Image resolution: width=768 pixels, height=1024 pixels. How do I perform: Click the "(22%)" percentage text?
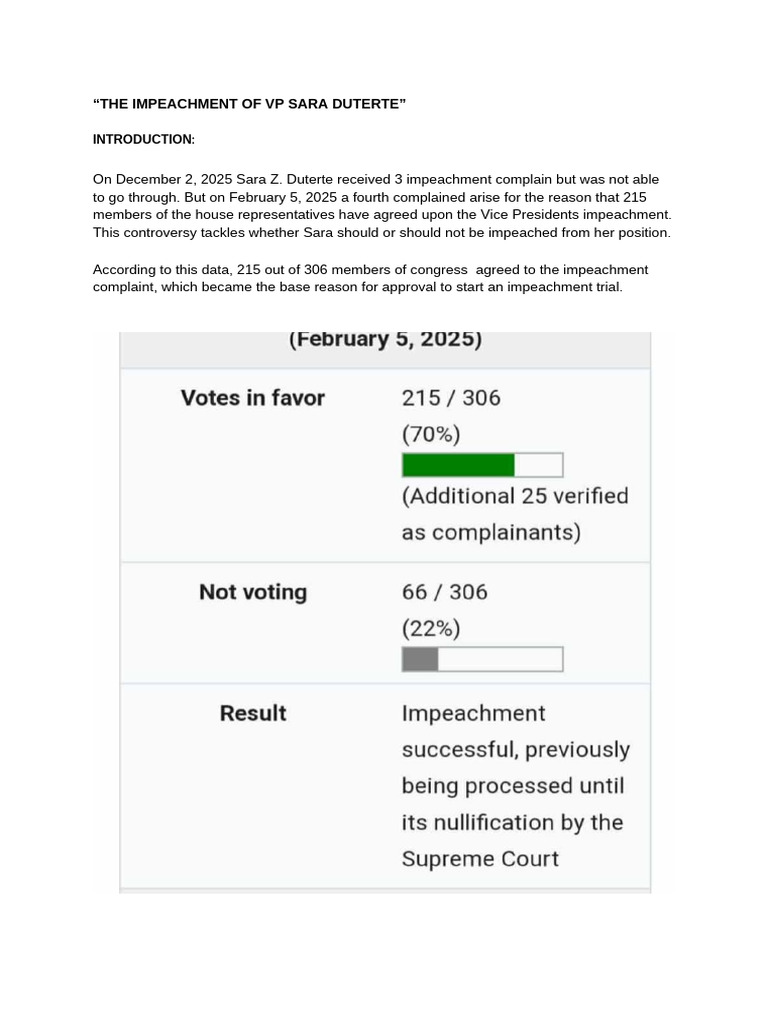click(431, 628)
